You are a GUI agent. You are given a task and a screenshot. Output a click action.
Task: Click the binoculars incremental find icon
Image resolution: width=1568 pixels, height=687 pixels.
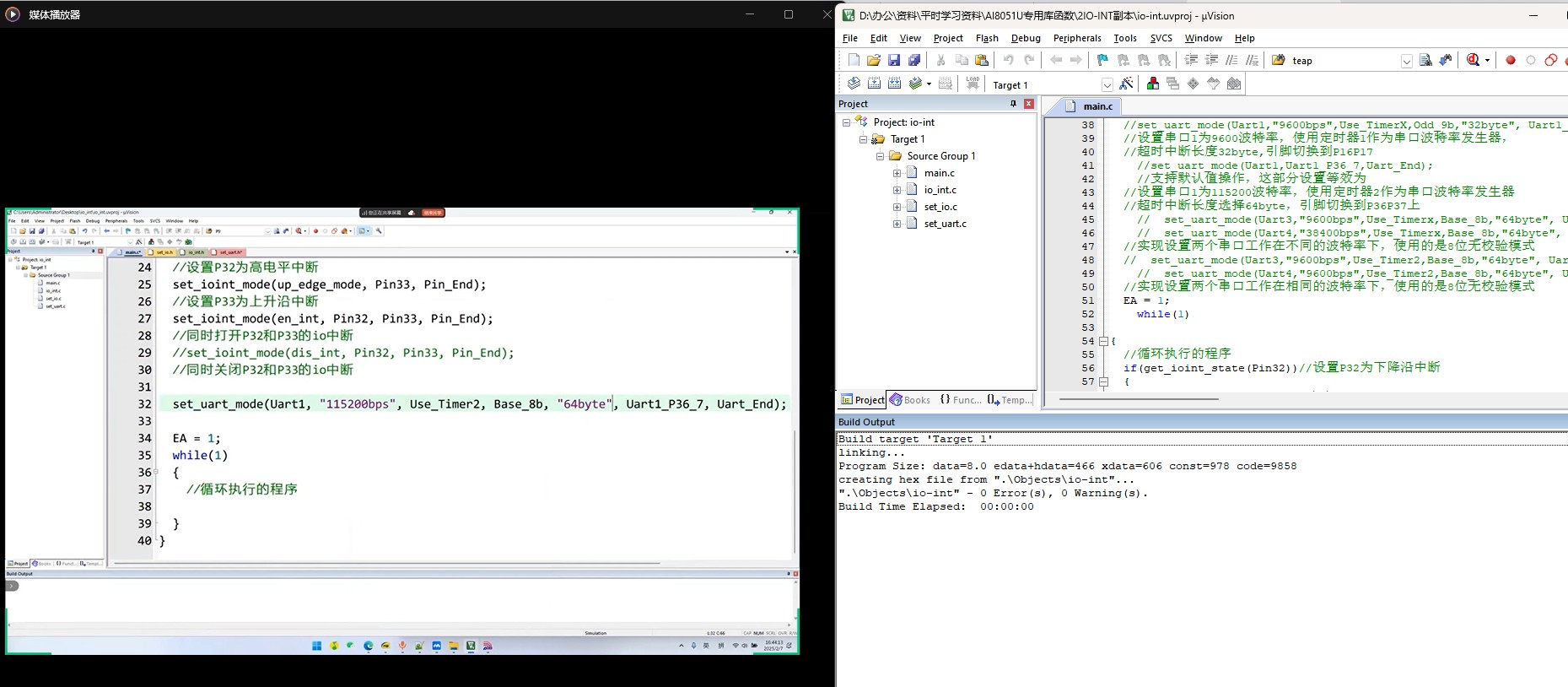(1446, 60)
